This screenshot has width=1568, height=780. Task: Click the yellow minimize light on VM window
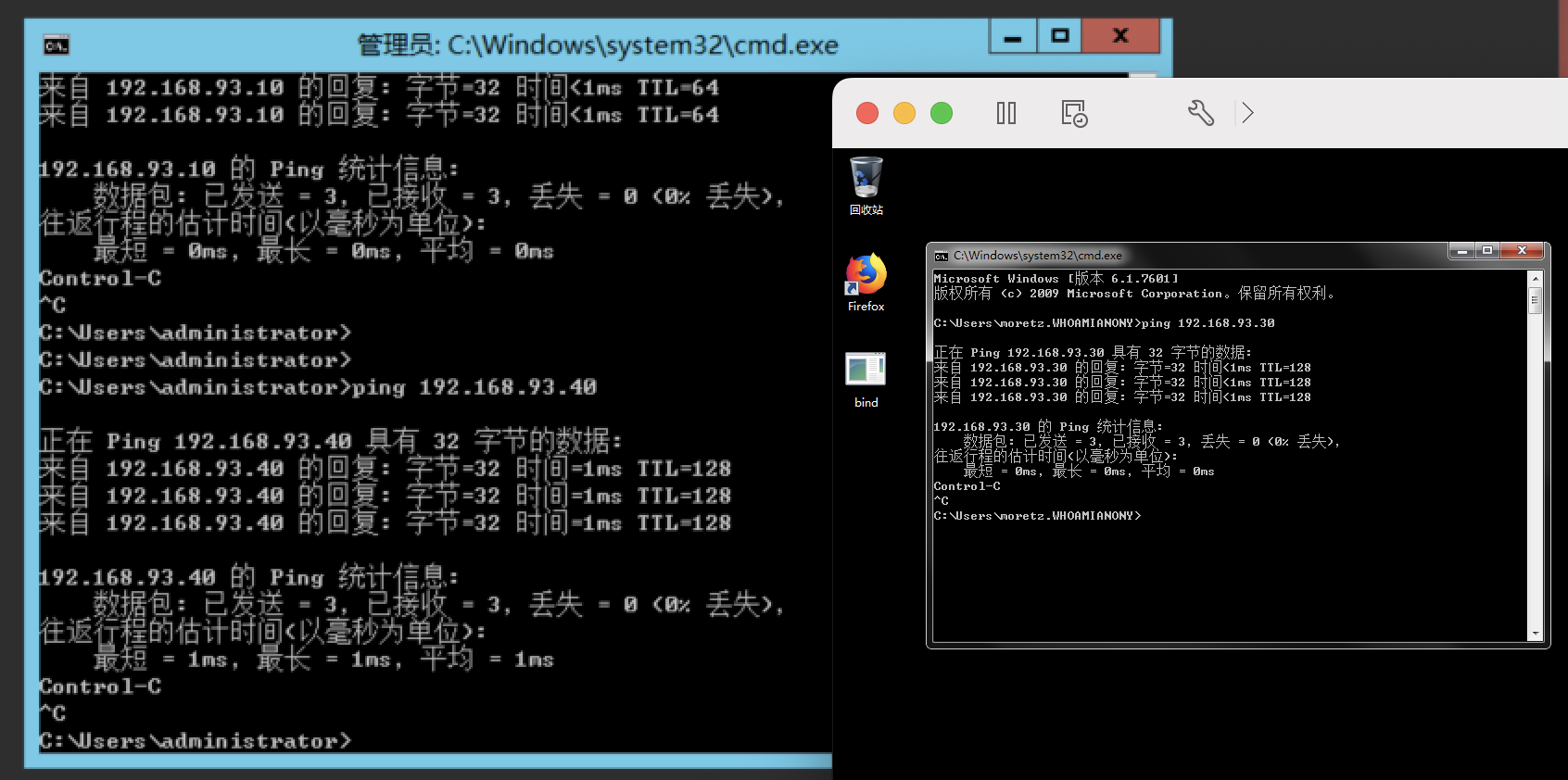pos(904,113)
